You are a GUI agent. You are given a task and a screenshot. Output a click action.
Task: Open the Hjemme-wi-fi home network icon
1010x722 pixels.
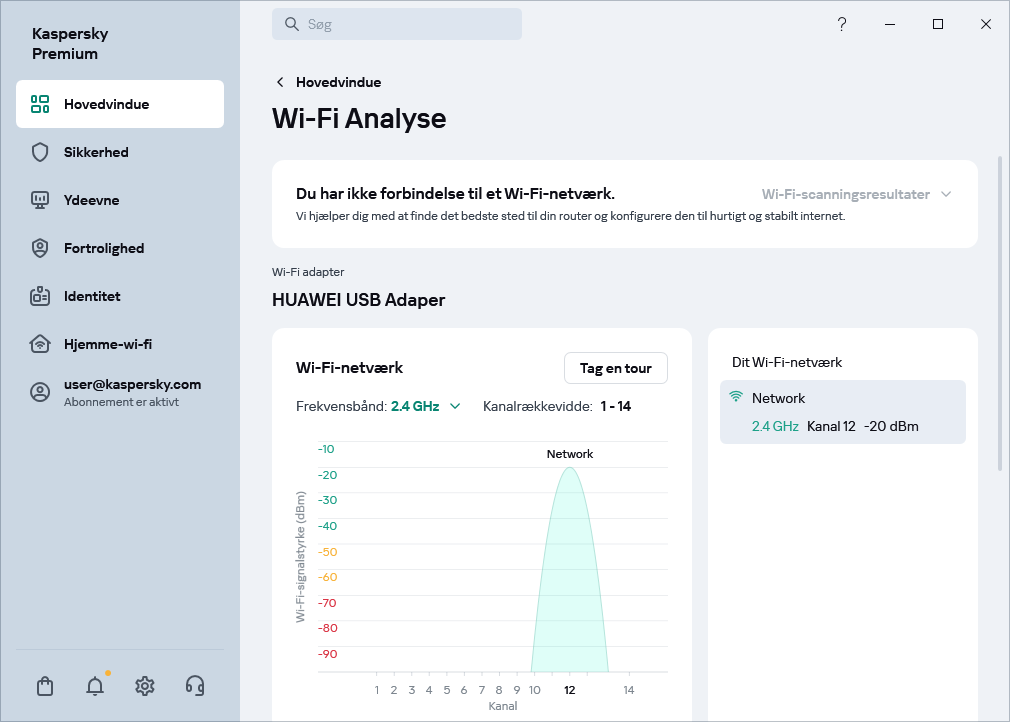click(40, 344)
